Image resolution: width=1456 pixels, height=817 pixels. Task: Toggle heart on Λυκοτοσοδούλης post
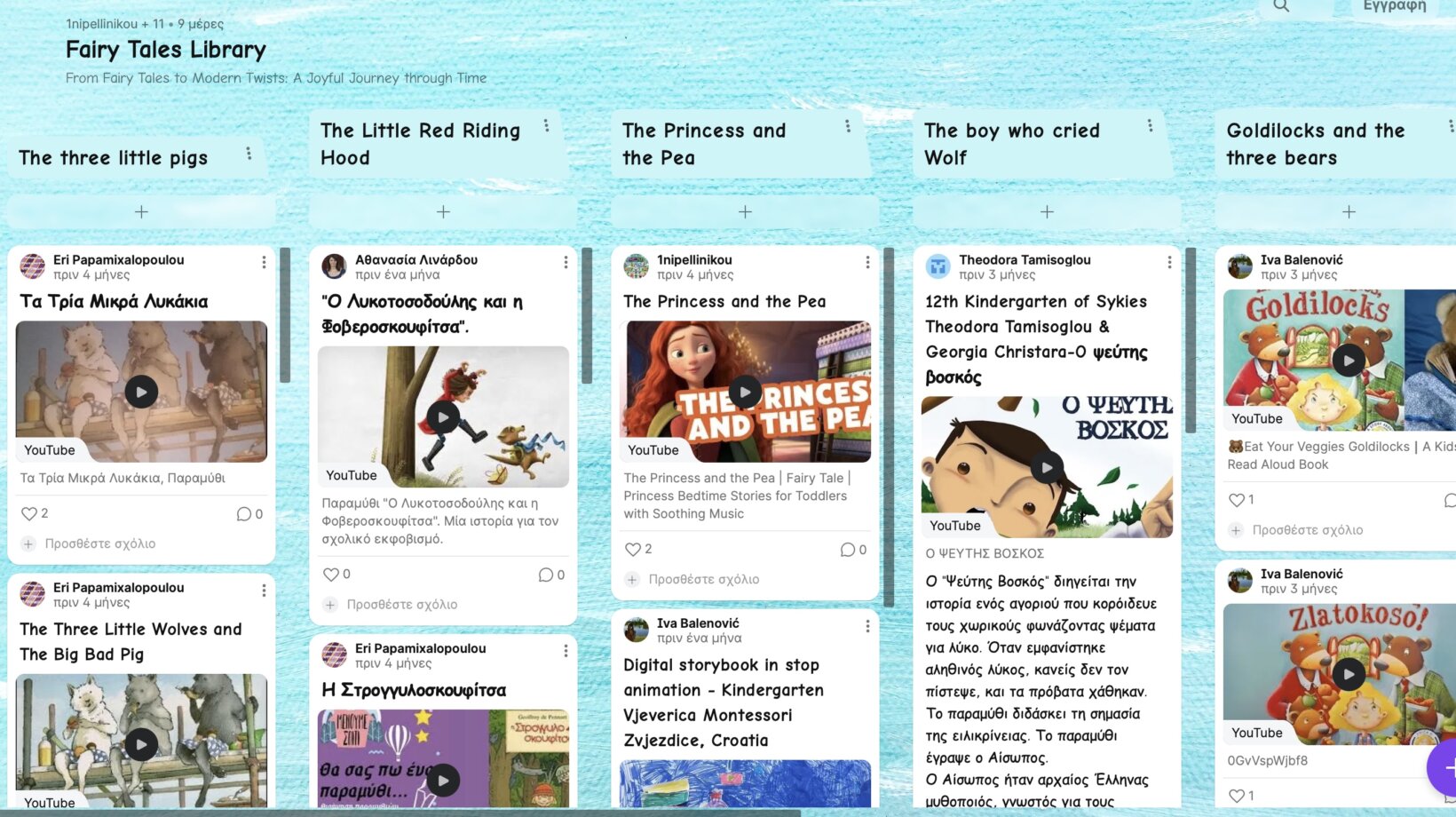tap(331, 575)
